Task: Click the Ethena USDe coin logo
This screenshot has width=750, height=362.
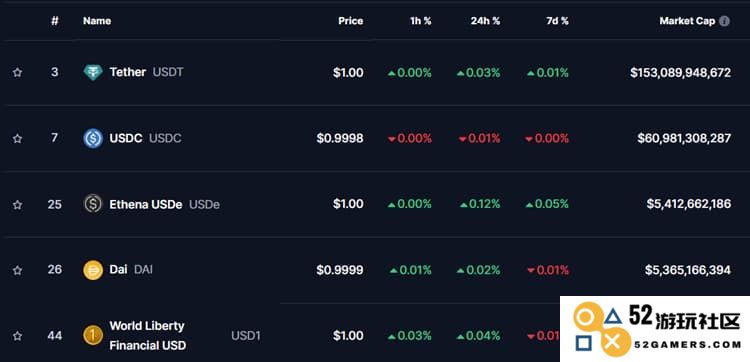Action: (x=93, y=204)
